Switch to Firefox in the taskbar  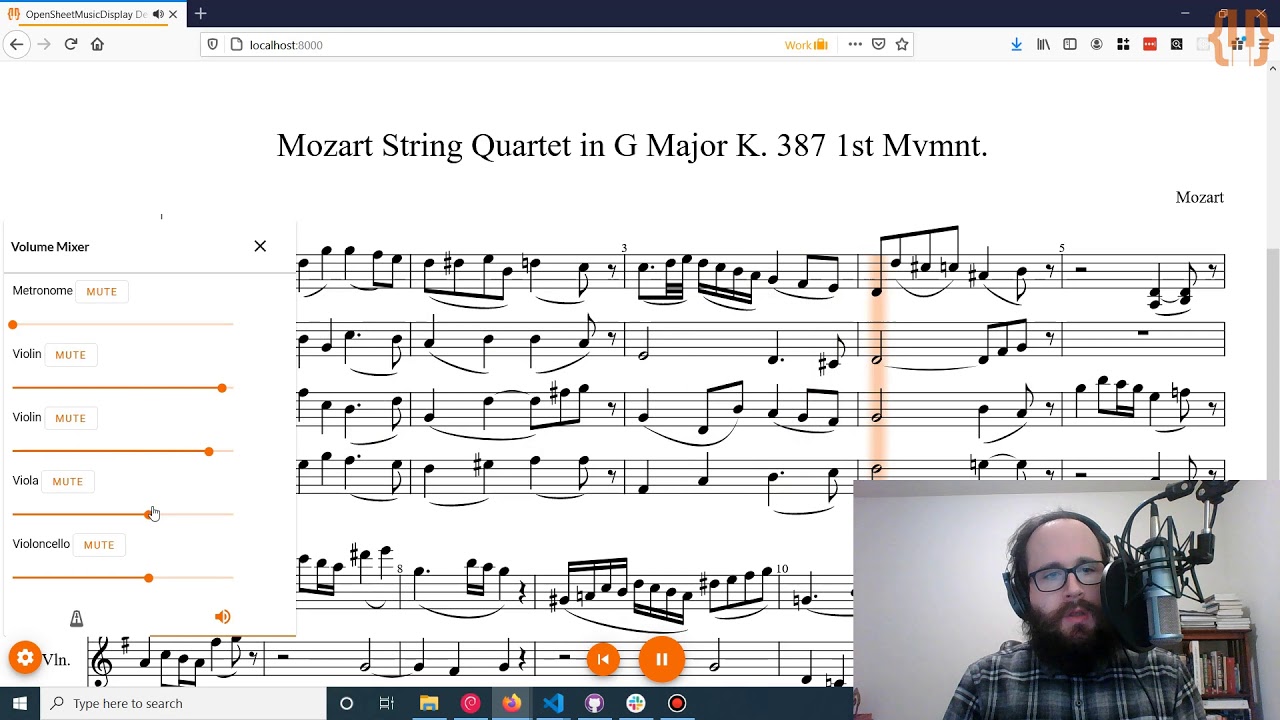click(x=511, y=703)
